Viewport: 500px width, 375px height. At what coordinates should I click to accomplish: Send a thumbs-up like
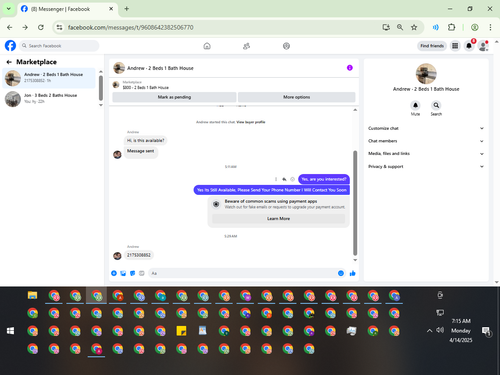pos(353,273)
